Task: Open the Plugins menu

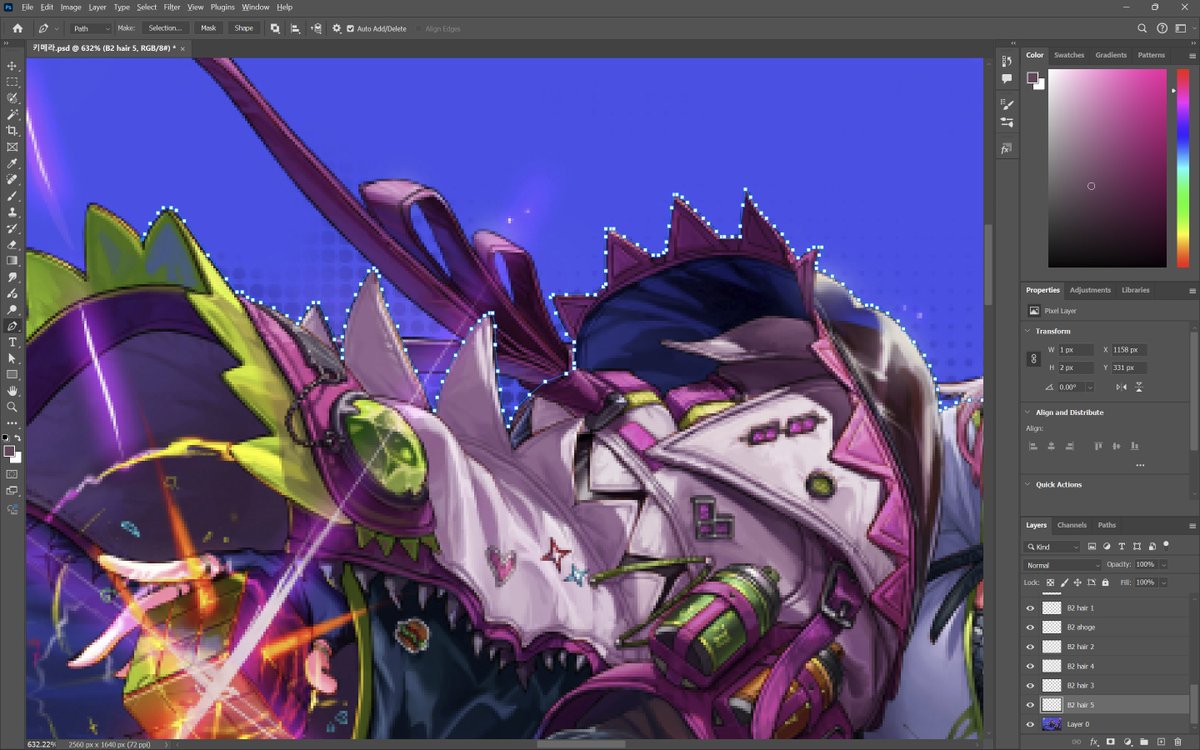Action: click(222, 7)
